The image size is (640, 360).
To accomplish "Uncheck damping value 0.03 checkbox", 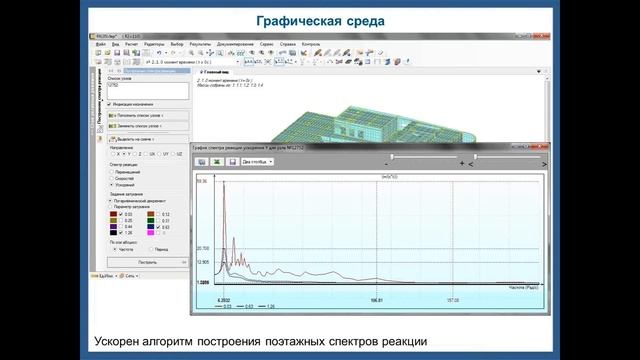I will point(121,214).
